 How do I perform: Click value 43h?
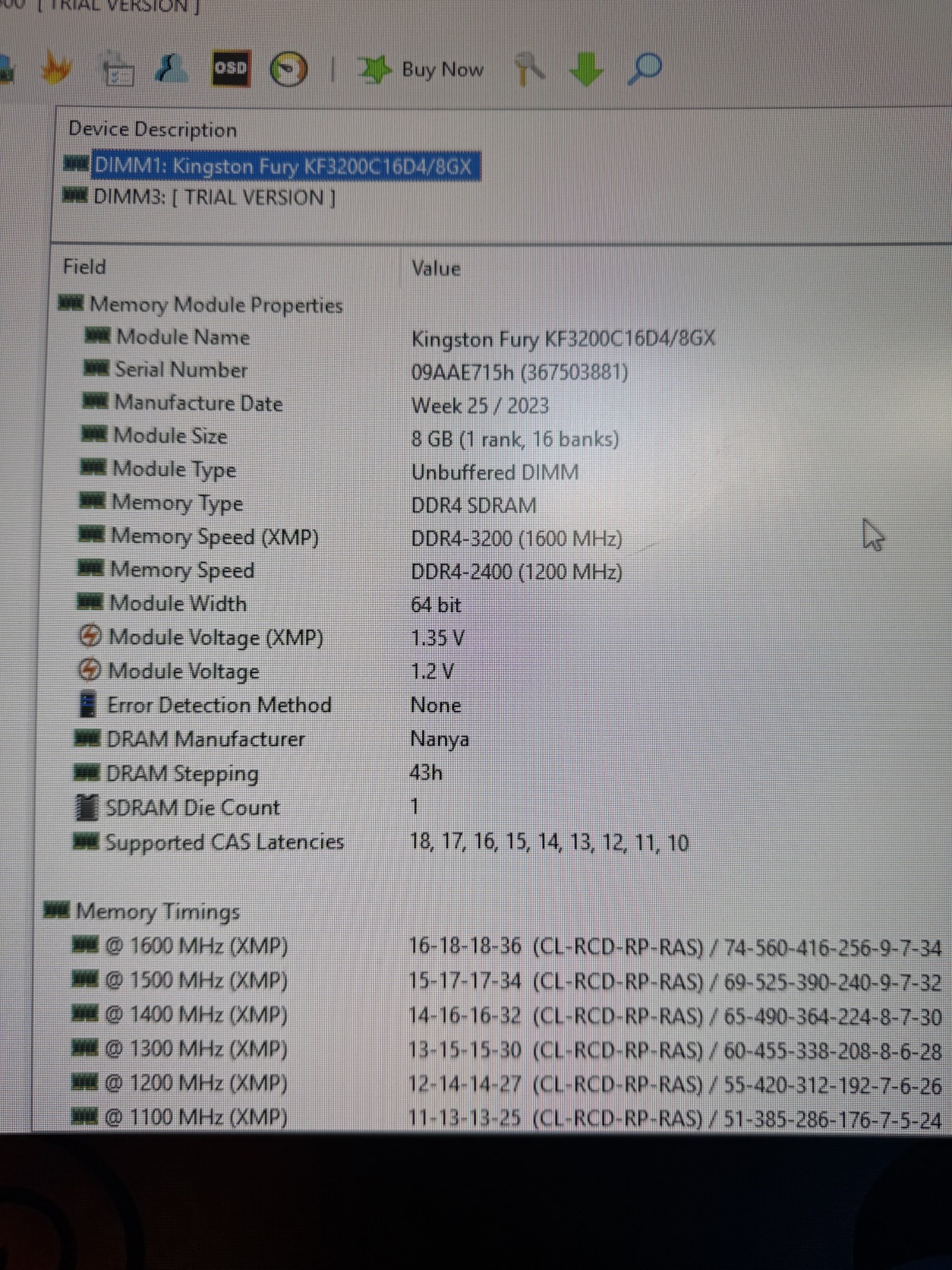pos(426,772)
